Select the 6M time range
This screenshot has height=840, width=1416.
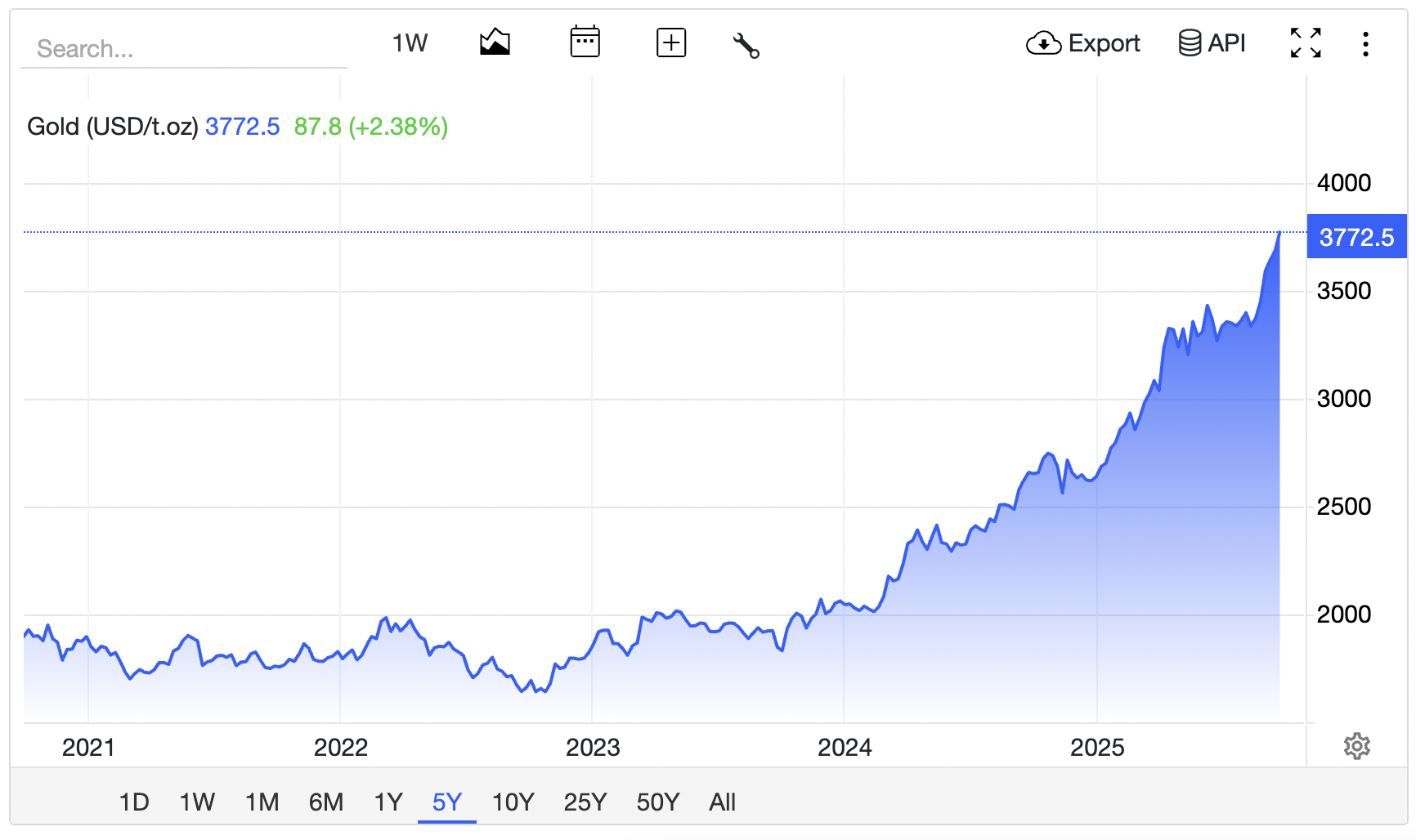tap(325, 802)
